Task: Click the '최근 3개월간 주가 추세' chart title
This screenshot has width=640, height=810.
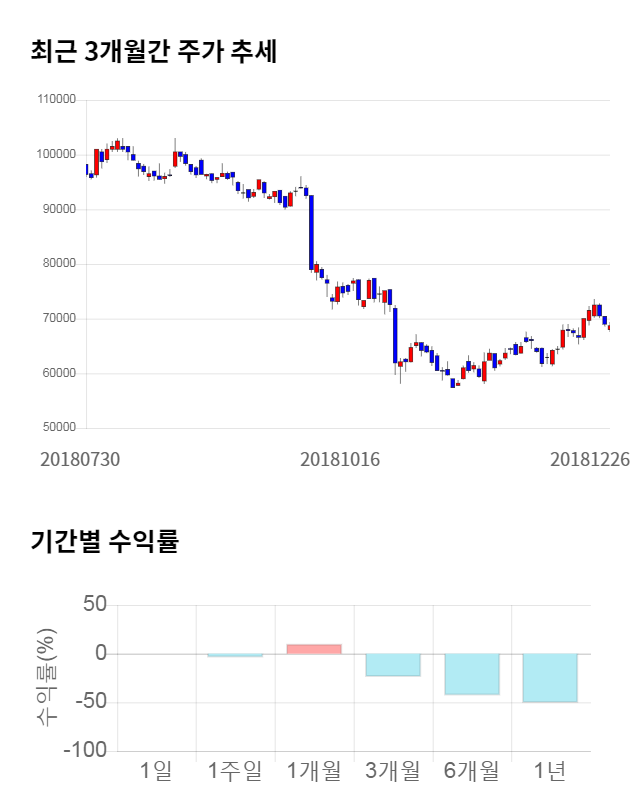Action: [153, 52]
